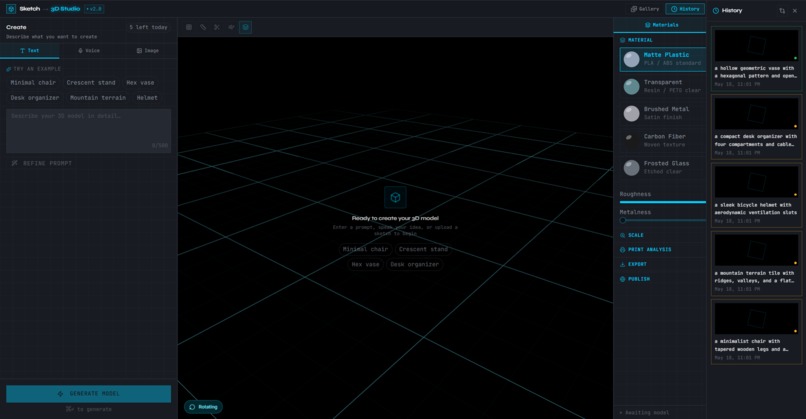Viewport: 806px width, 419px height.
Task: Select the Carbon Fiber Woven texture label
Action: (665, 140)
